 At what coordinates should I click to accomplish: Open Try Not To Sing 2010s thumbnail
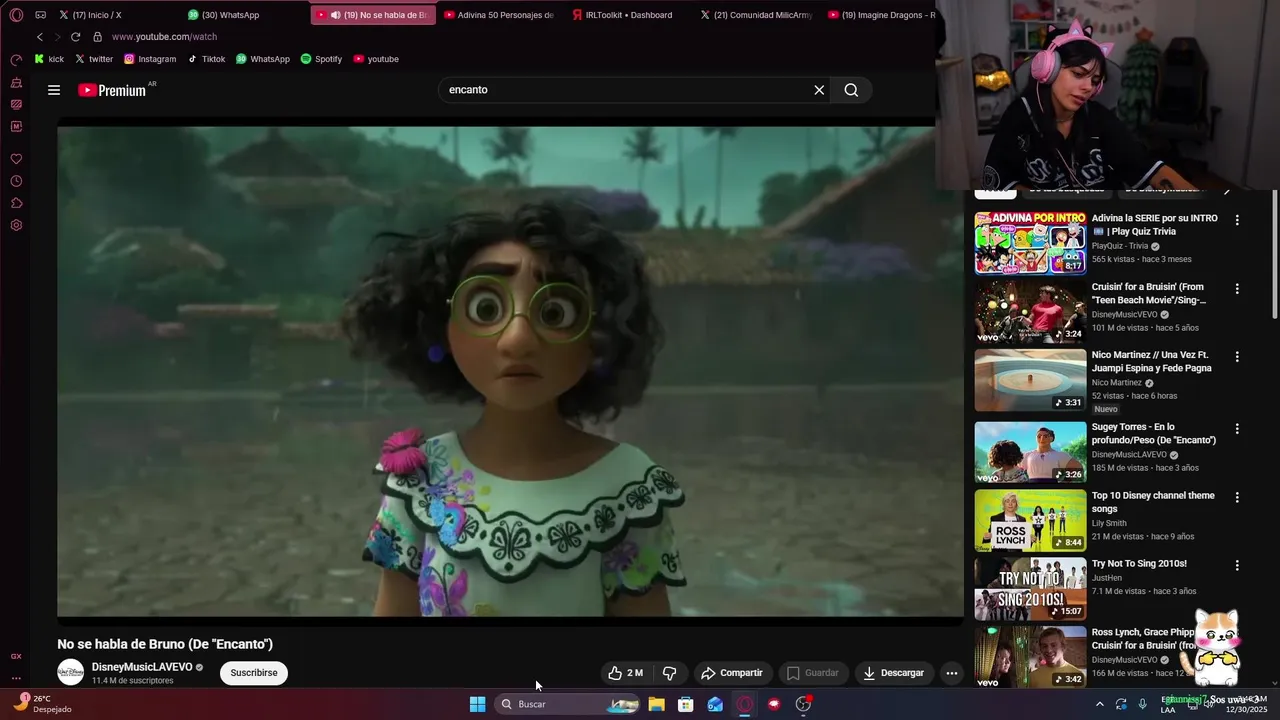(x=1030, y=589)
